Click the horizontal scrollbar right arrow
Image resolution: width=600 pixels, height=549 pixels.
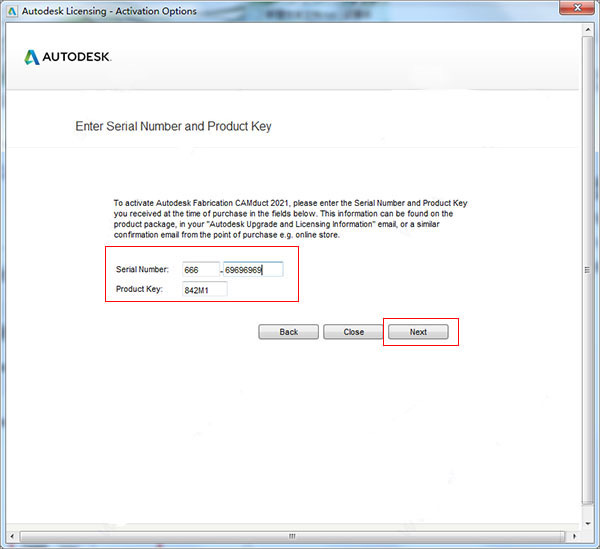[x=574, y=536]
